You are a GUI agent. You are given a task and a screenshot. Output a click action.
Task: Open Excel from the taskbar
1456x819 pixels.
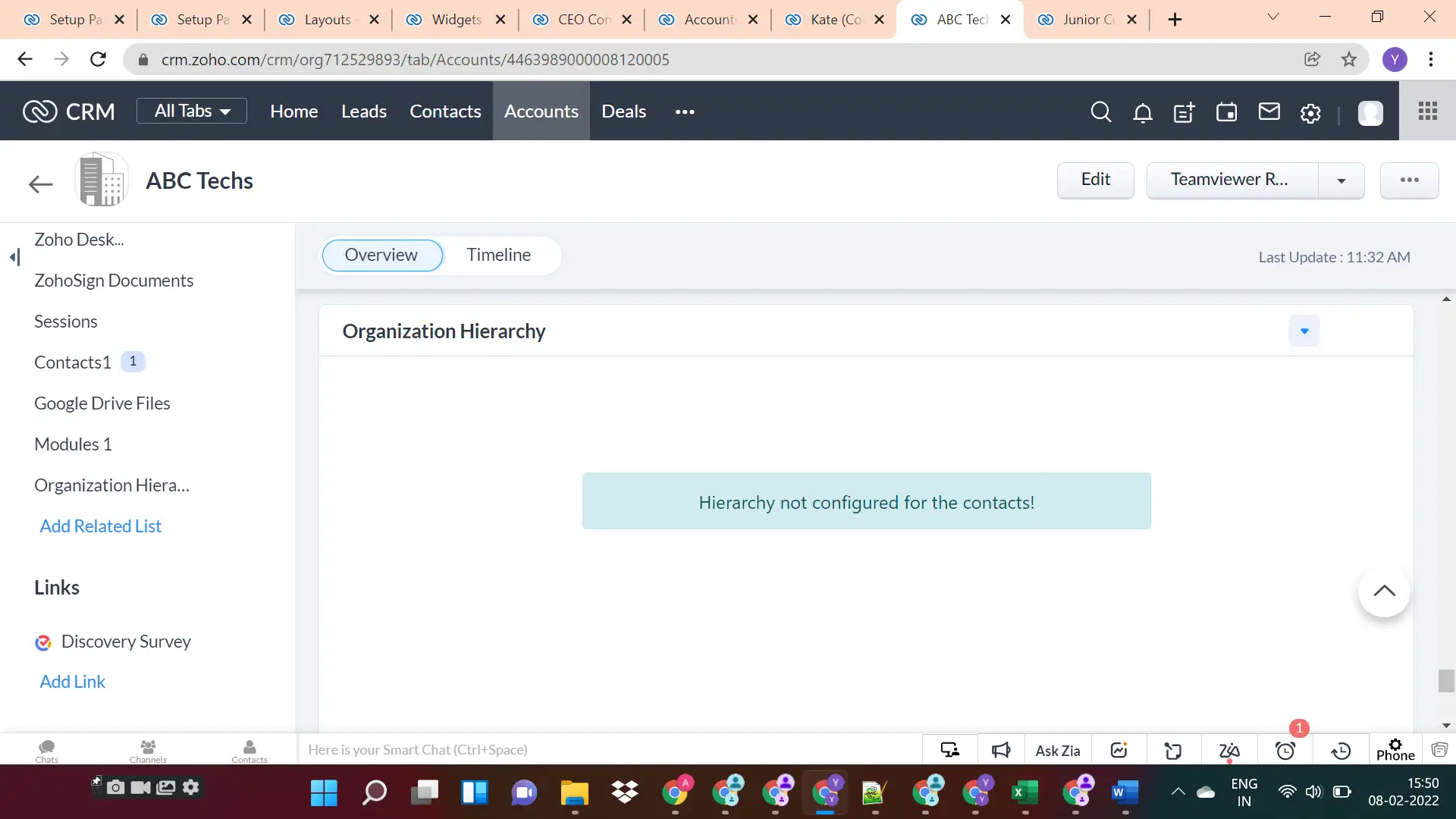pyautogui.click(x=1025, y=793)
